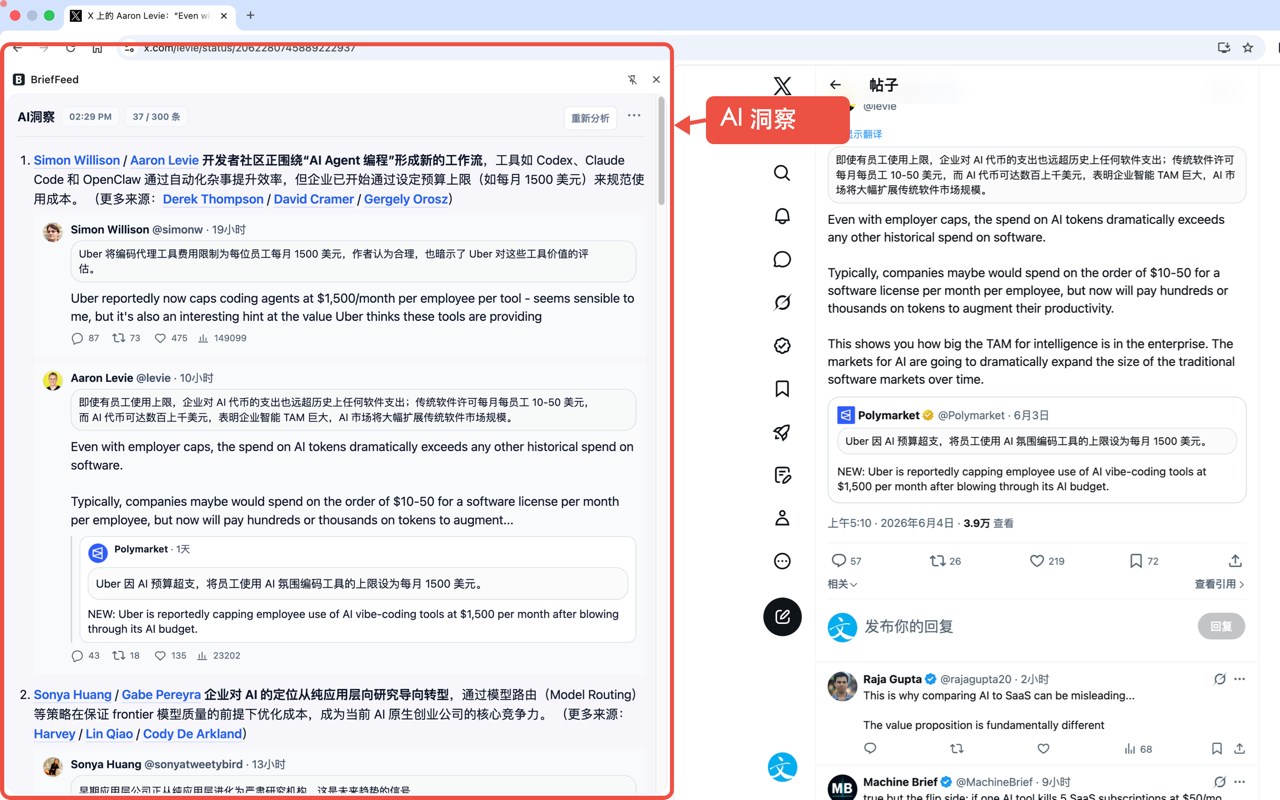Retweet icon with 18 in BriefFeed
1280x800 pixels.
[x=118, y=656]
